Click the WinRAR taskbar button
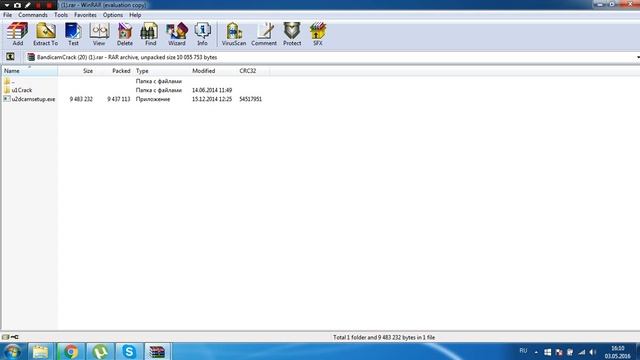 pos(157,351)
